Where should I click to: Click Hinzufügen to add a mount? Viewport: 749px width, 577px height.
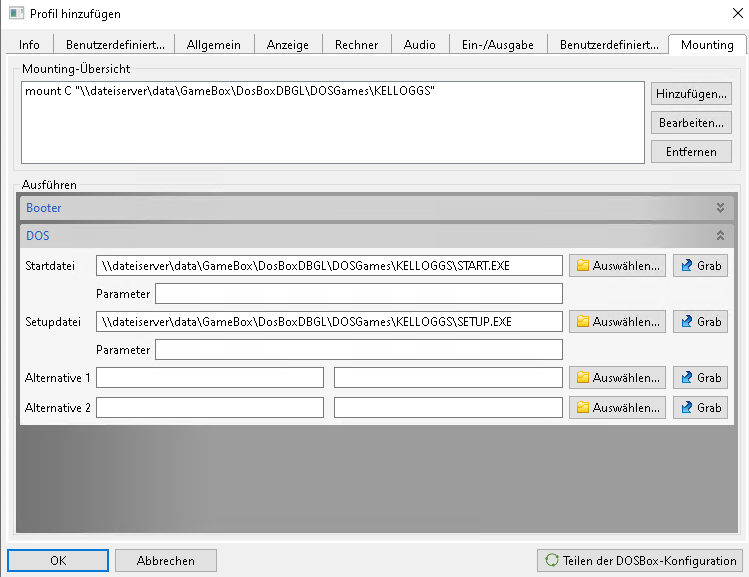691,94
